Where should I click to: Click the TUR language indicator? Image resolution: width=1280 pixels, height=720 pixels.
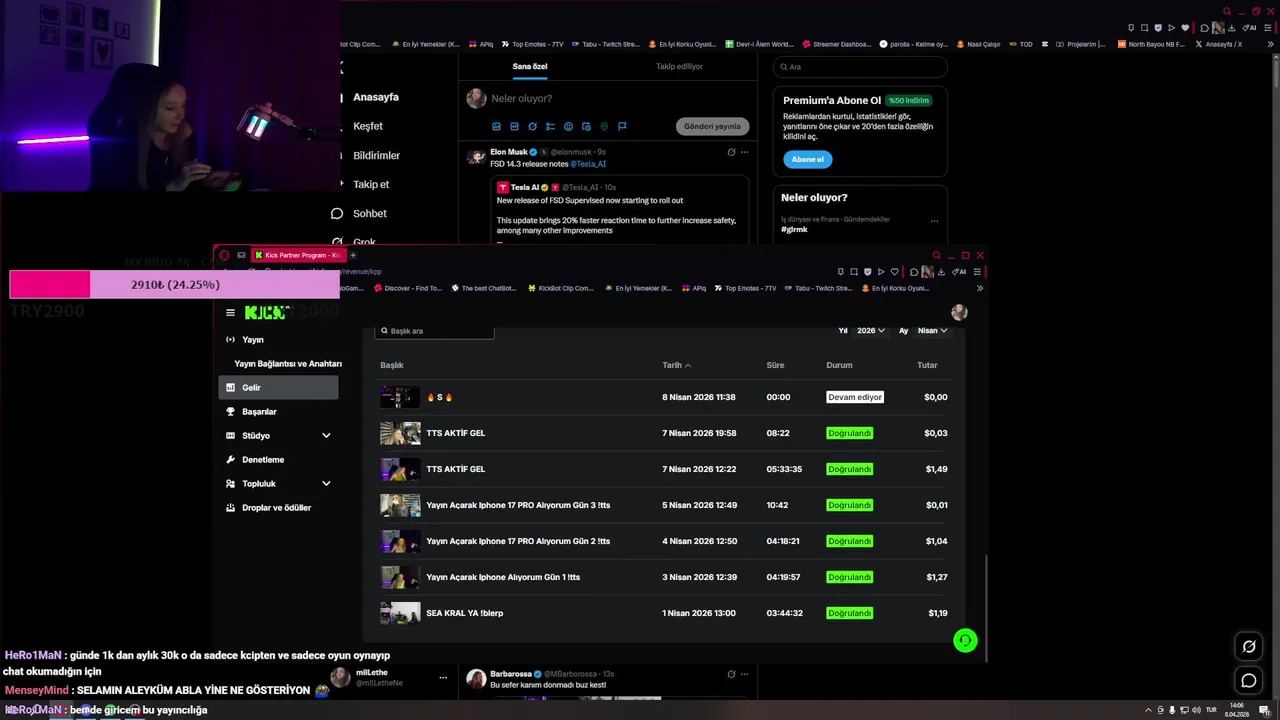(1211, 710)
